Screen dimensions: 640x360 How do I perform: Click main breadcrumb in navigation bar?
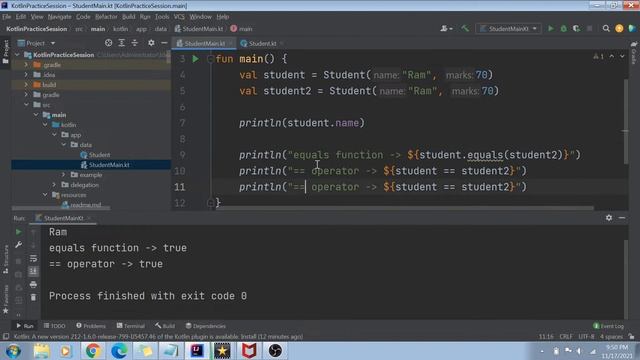click(98, 29)
